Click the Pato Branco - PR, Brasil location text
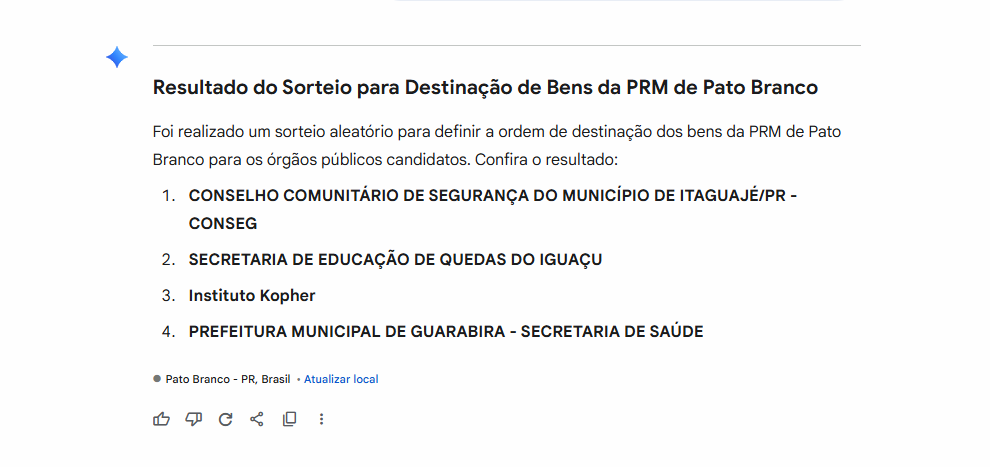990x467 pixels. [228, 380]
